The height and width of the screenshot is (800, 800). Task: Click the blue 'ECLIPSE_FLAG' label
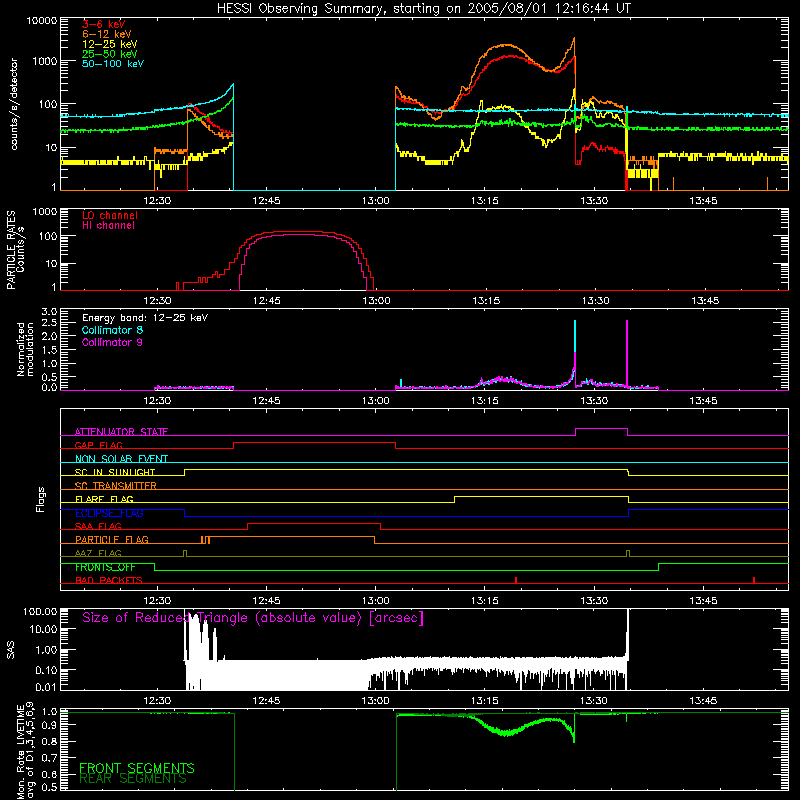109,513
